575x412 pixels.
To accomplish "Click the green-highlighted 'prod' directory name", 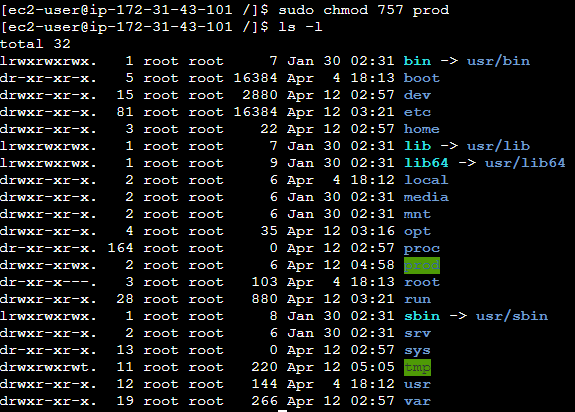I will pos(422,265).
